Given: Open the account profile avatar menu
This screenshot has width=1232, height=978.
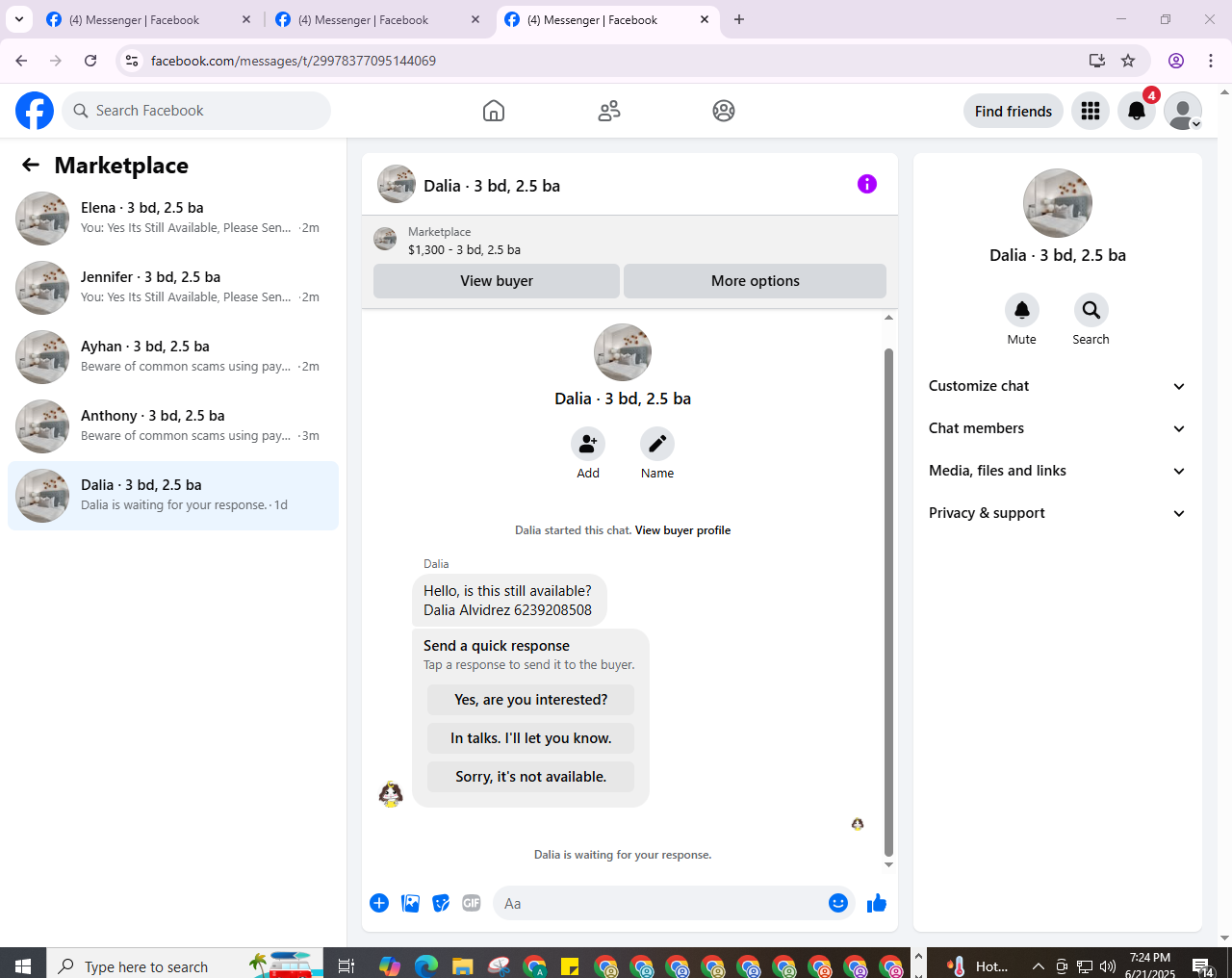Looking at the screenshot, I should (1183, 111).
